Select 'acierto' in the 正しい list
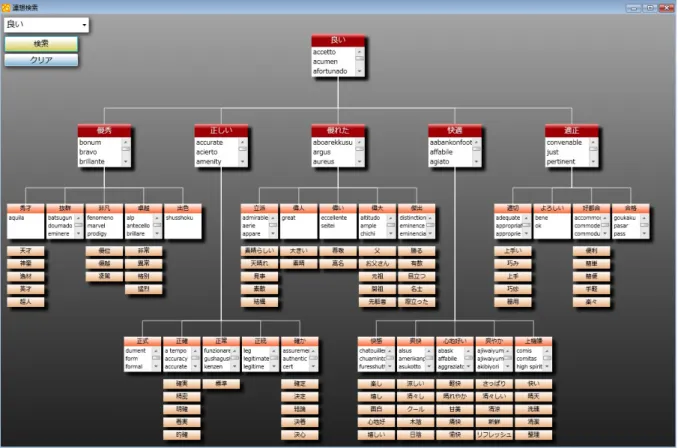This screenshot has width=678, height=448. [207, 152]
